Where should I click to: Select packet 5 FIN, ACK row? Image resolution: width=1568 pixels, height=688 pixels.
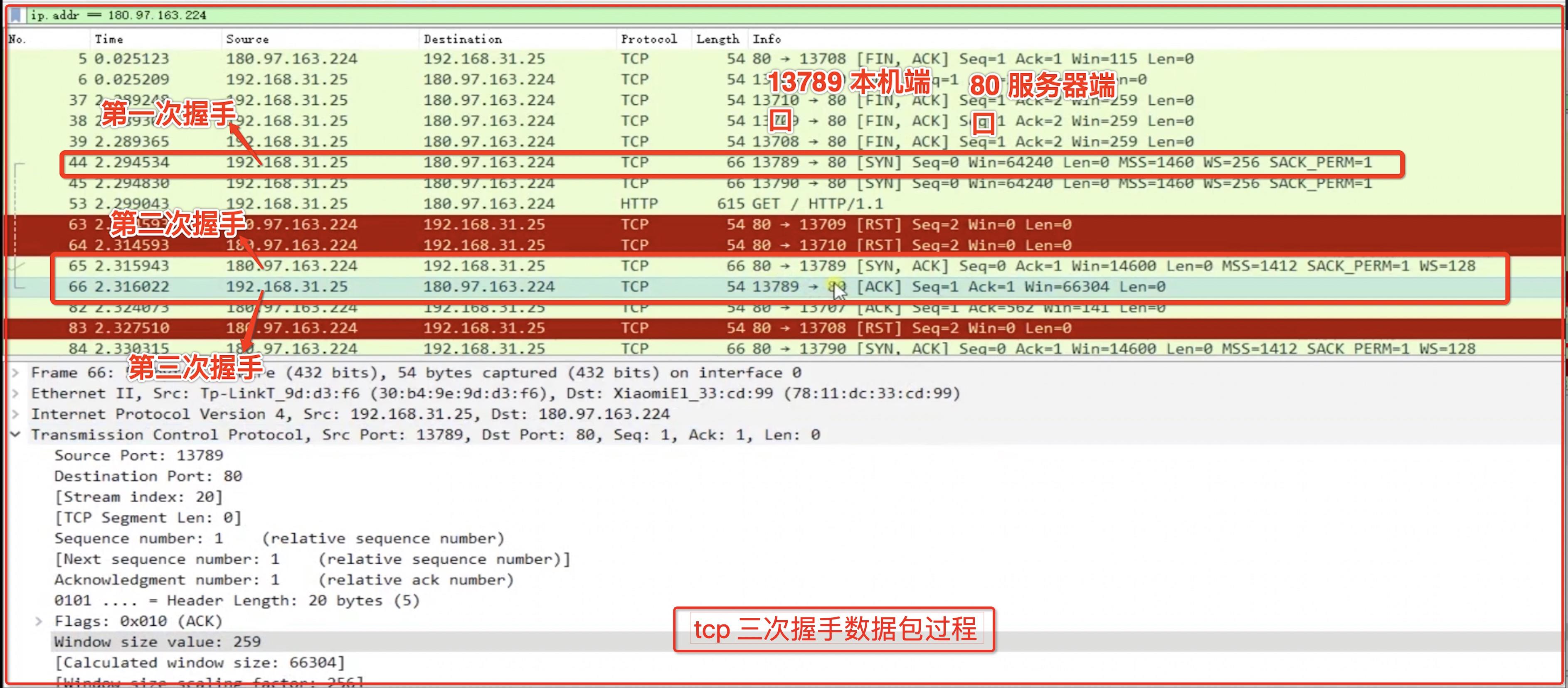coord(784,59)
